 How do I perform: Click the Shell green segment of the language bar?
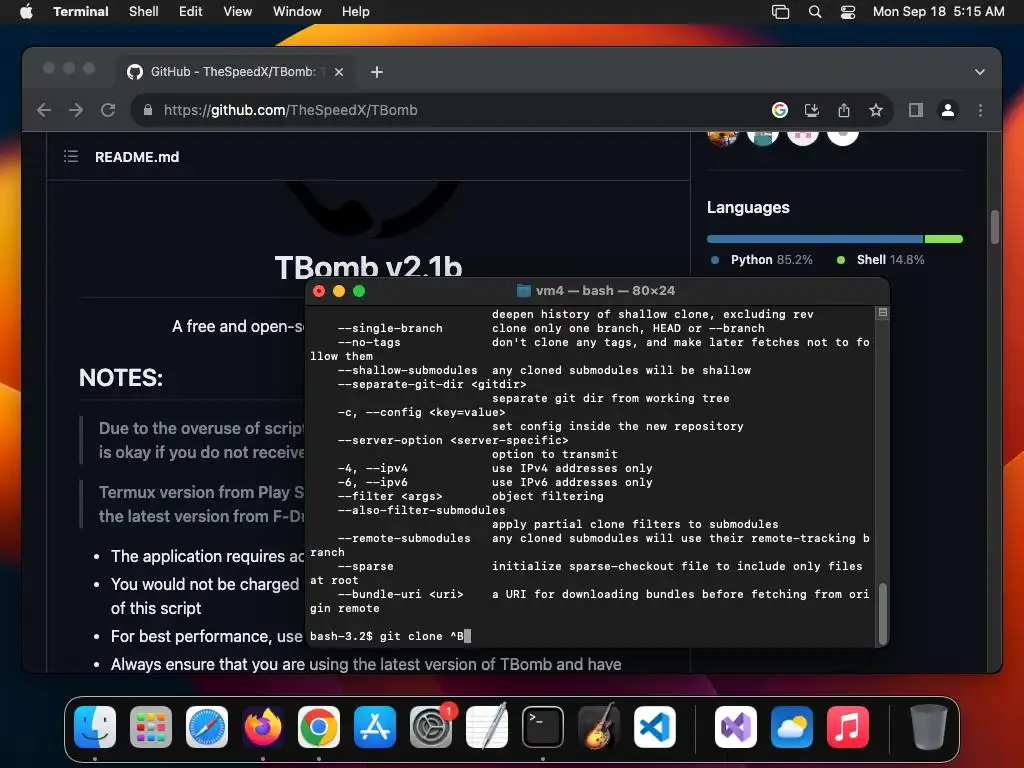(x=944, y=239)
